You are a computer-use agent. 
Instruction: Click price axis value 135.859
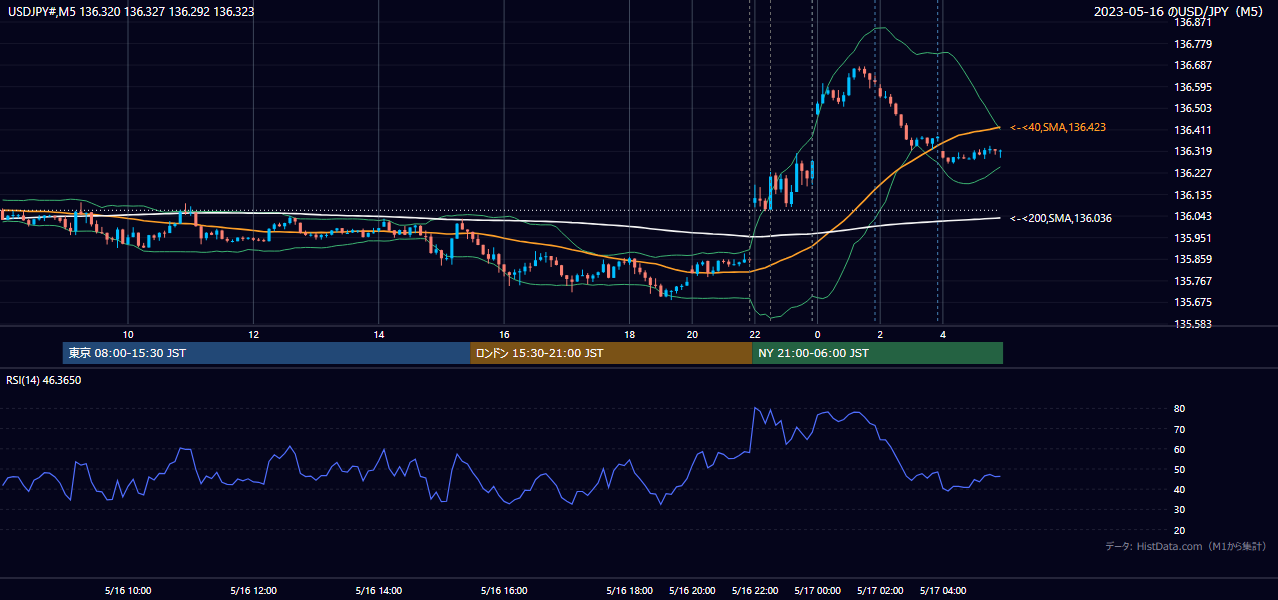(1192, 259)
